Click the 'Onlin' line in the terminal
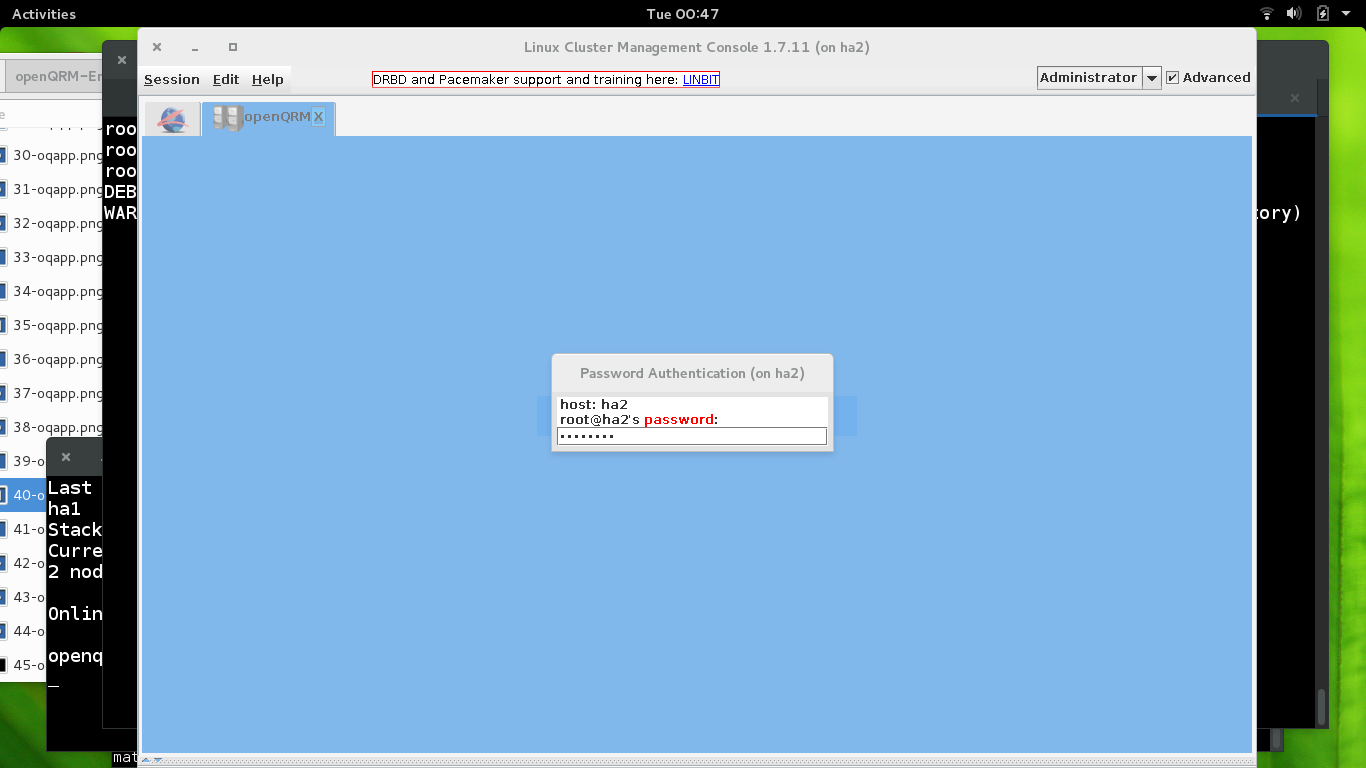 pos(75,614)
